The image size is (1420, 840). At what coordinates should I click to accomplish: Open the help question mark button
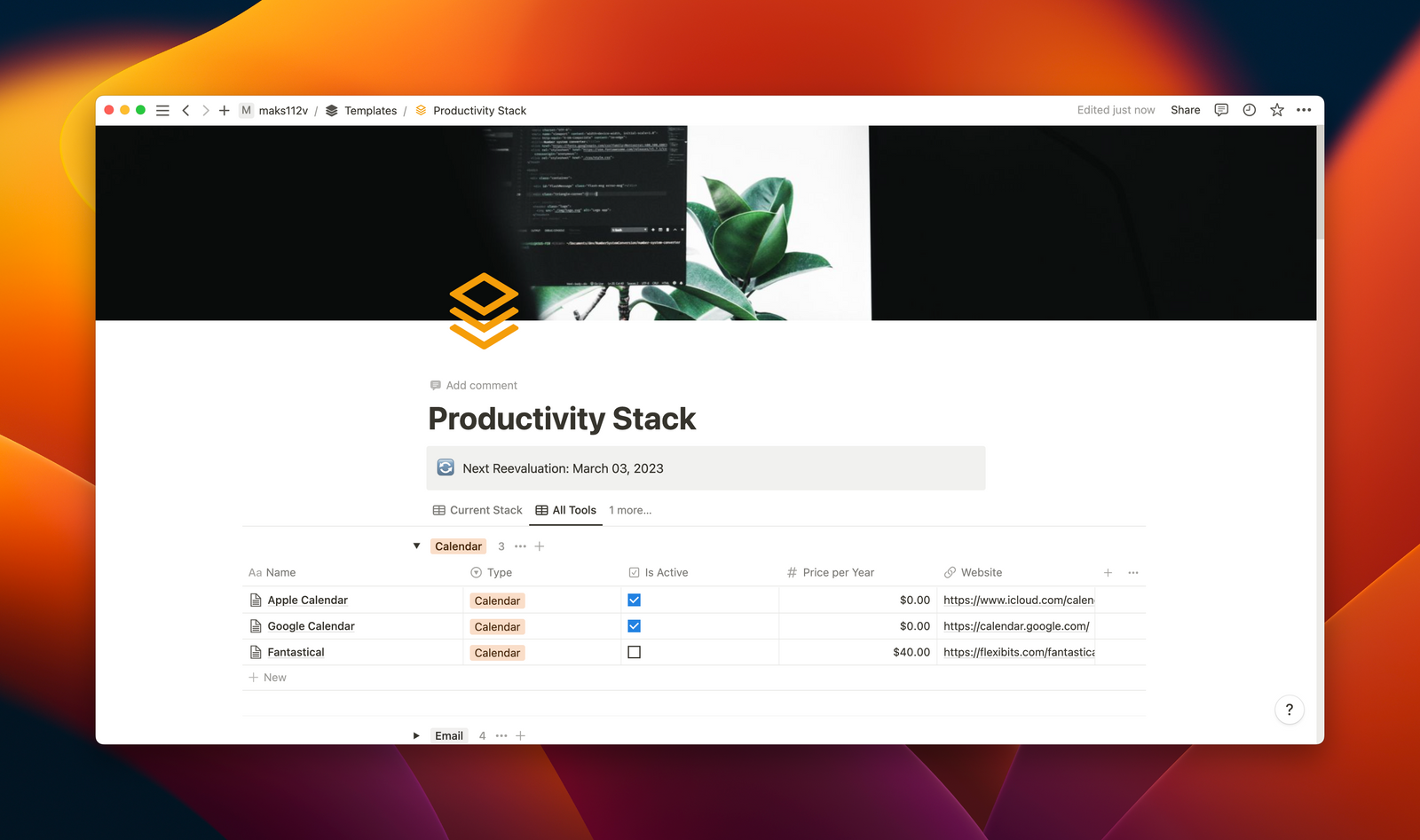point(1290,710)
